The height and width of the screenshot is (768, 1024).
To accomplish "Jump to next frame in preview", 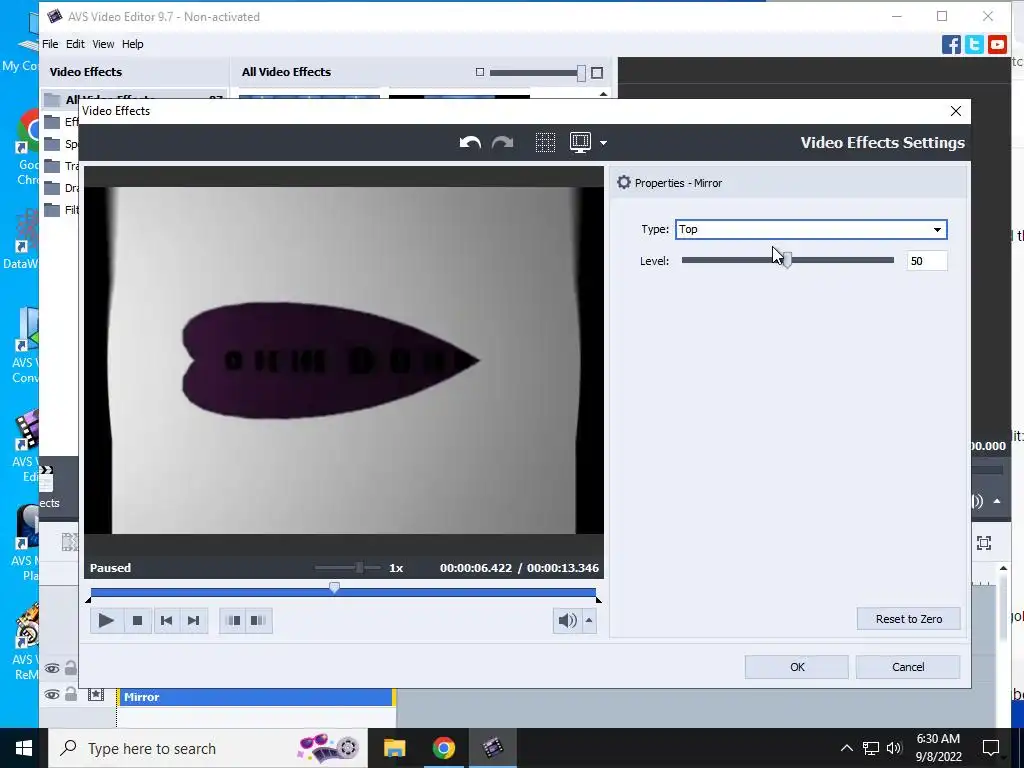I will coord(194,620).
